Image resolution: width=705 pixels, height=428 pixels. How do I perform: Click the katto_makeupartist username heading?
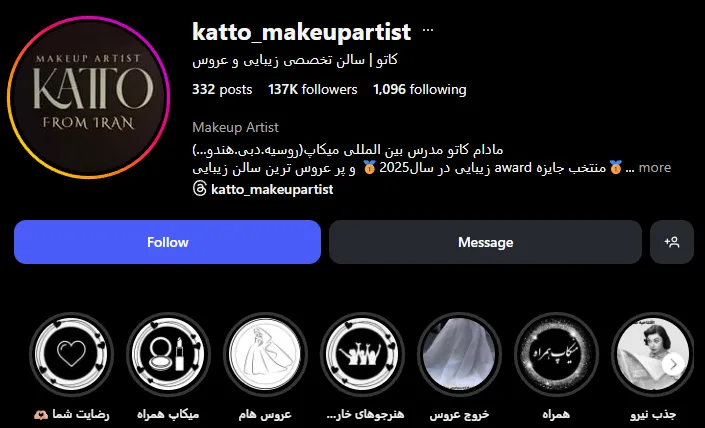(302, 32)
